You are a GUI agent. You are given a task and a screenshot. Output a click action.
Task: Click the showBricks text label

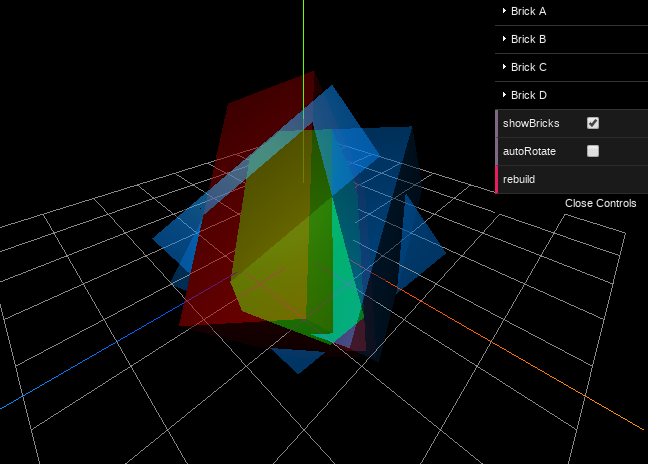[x=531, y=123]
